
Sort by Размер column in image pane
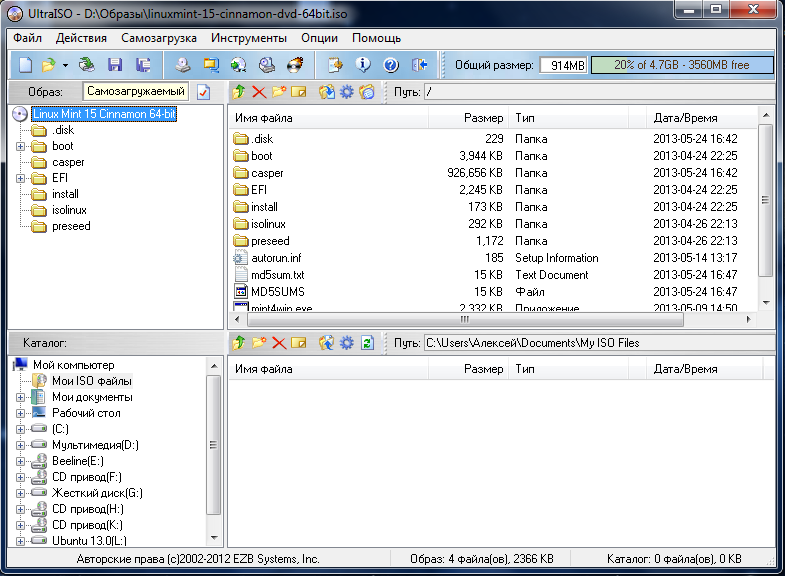pyautogui.click(x=468, y=118)
